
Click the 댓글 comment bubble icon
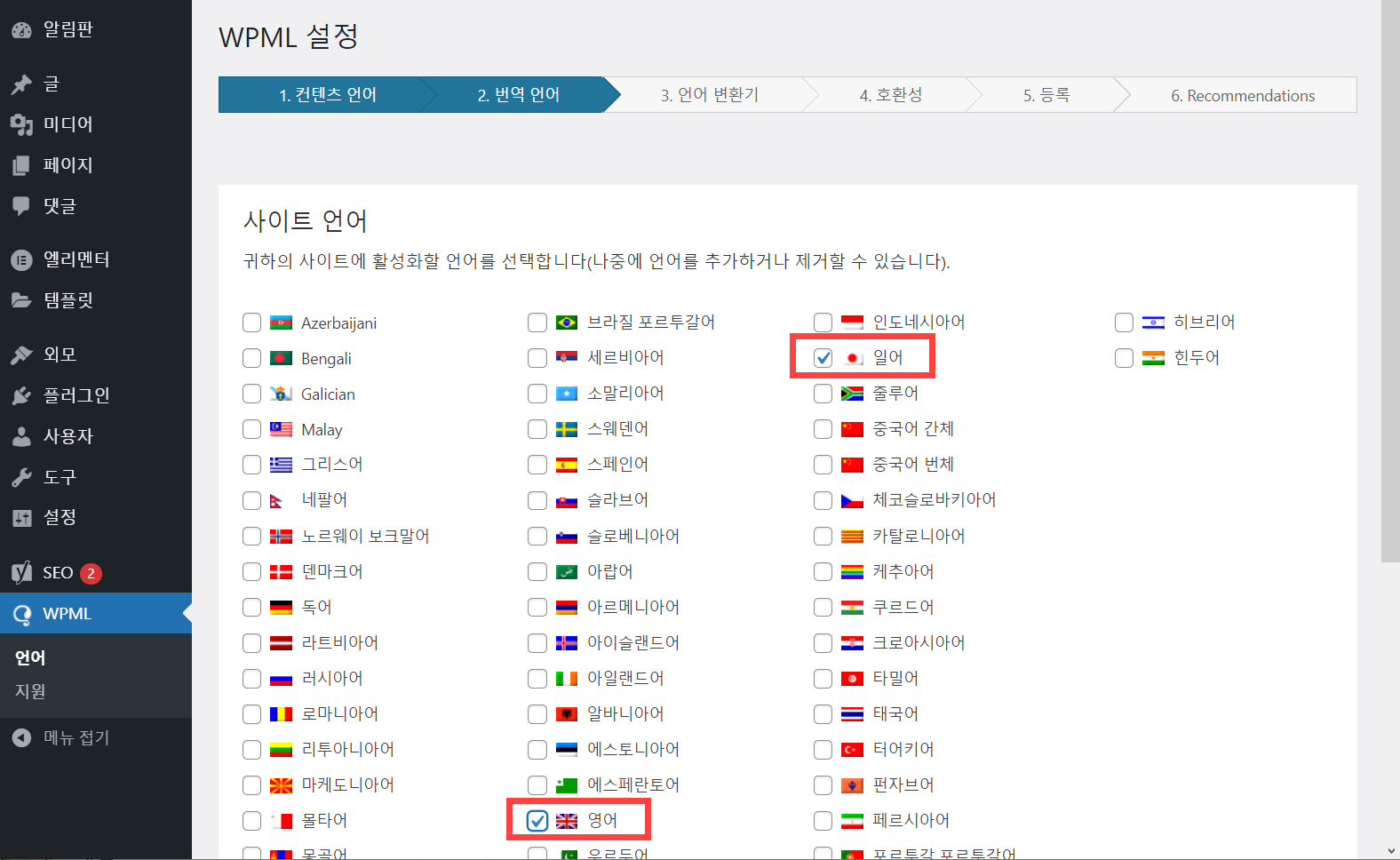coord(21,206)
